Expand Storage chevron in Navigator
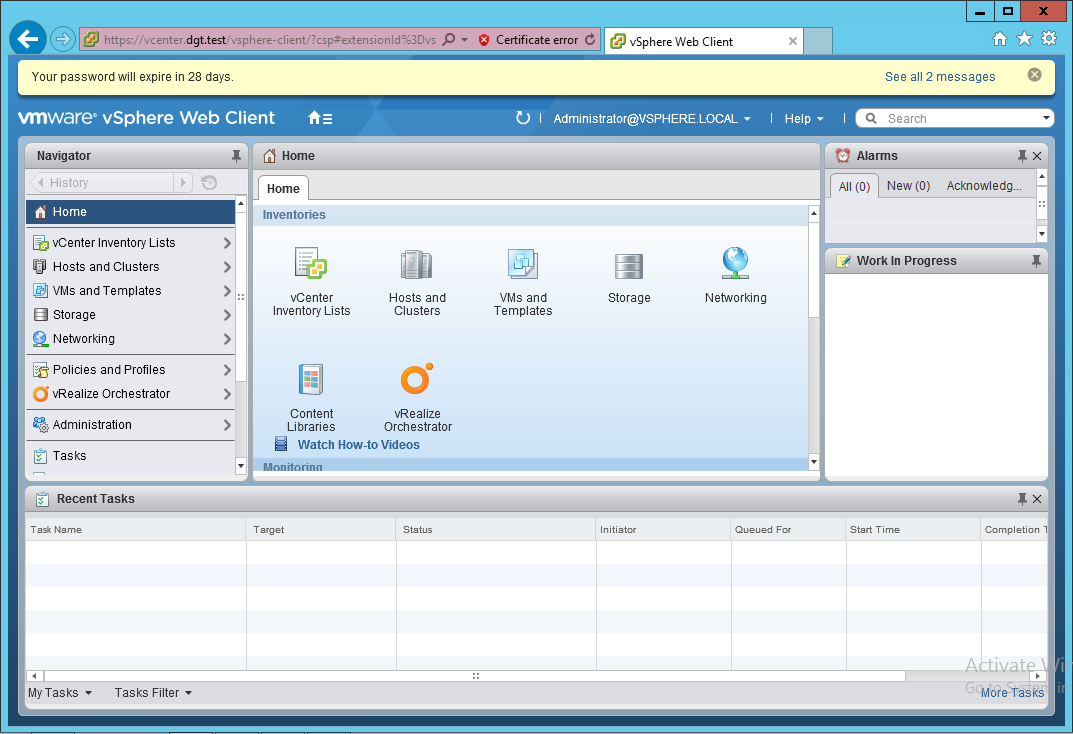Image resolution: width=1073 pixels, height=734 pixels. (227, 315)
